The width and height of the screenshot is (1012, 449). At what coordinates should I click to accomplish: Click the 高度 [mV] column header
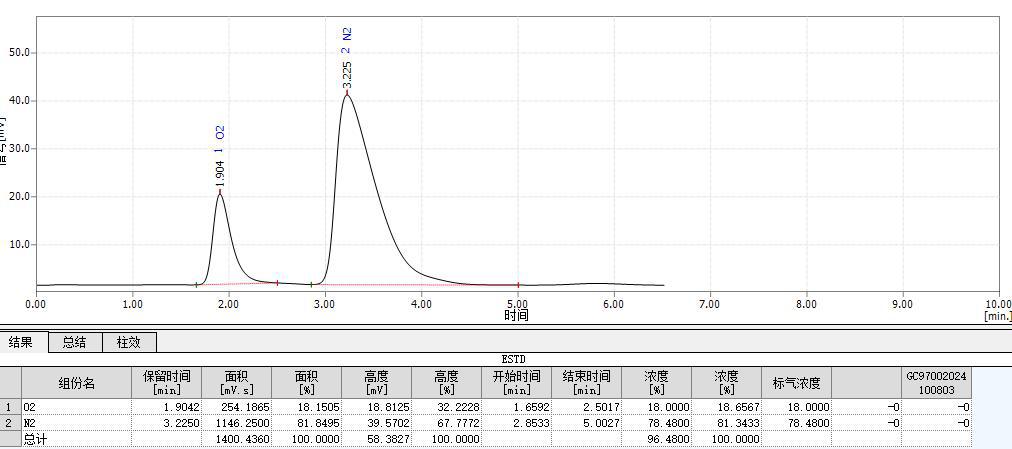click(x=376, y=383)
